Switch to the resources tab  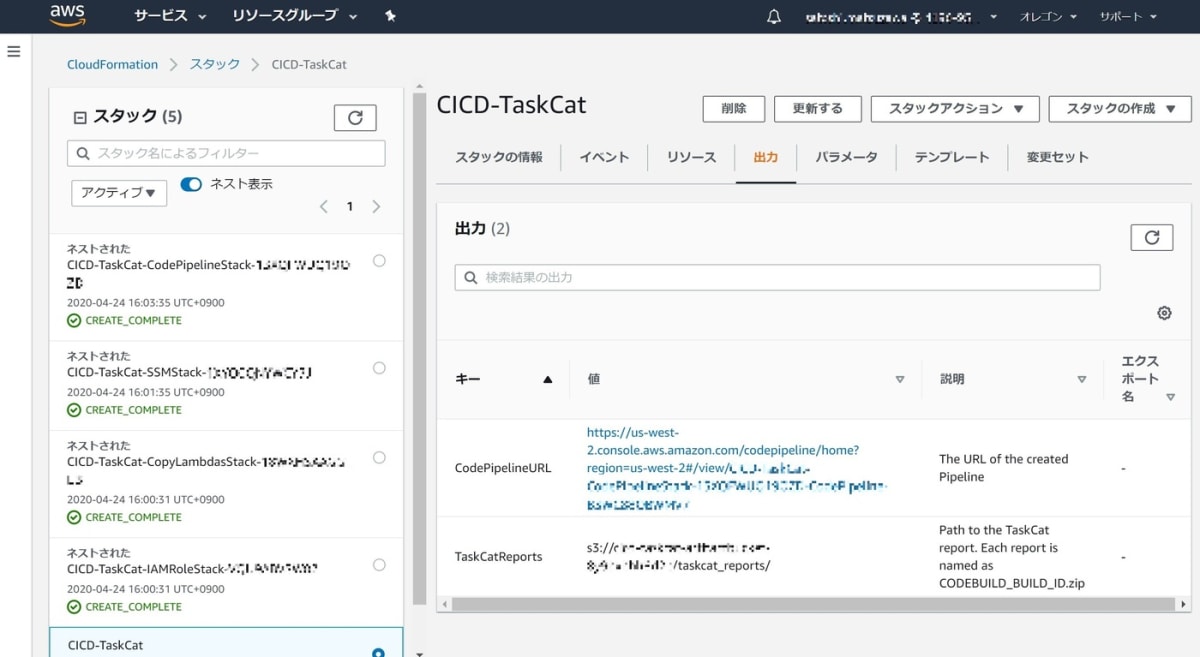click(x=691, y=158)
